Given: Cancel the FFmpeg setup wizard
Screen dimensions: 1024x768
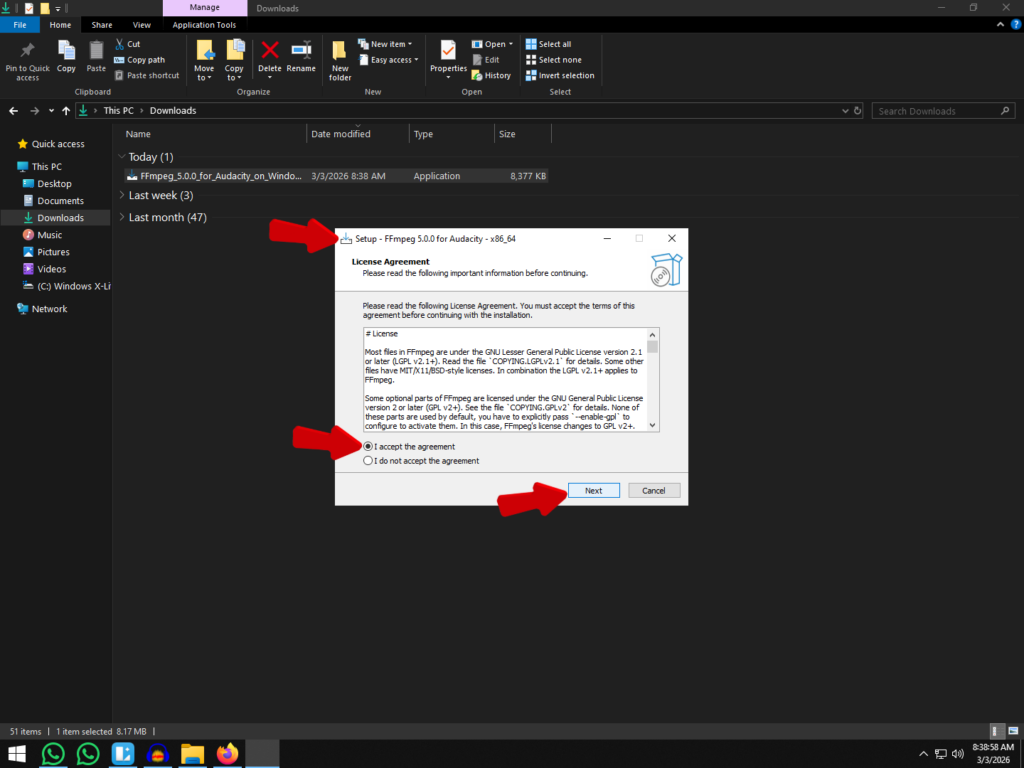Looking at the screenshot, I should coord(654,490).
